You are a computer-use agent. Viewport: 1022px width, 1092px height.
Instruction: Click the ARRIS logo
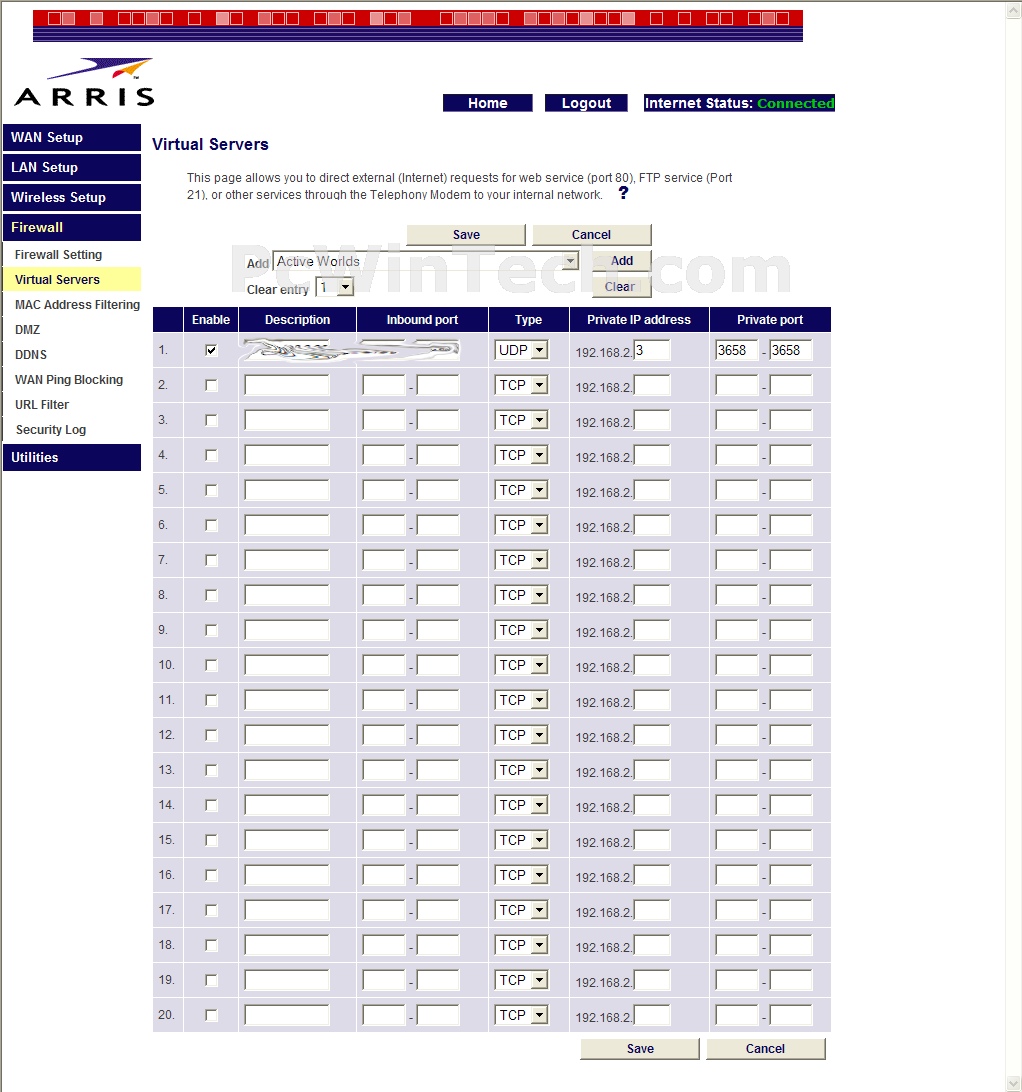(84, 82)
